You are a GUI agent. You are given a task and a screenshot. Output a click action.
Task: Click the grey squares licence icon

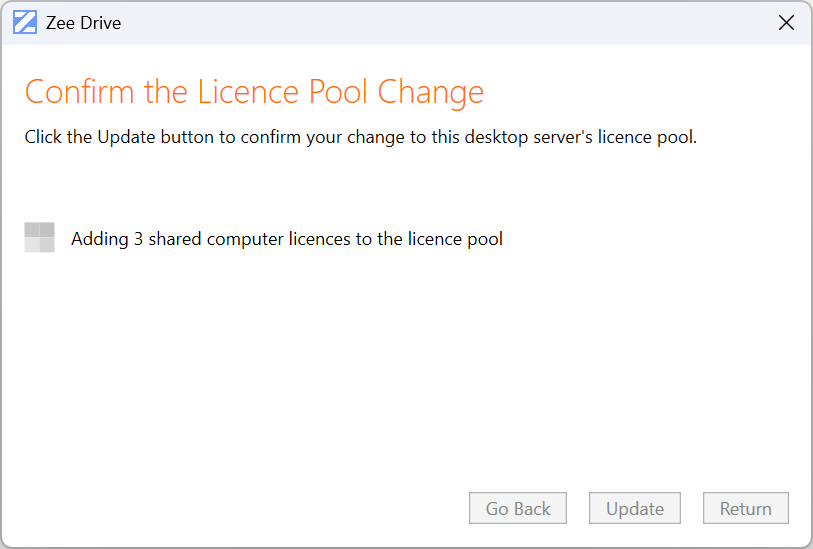tap(39, 238)
